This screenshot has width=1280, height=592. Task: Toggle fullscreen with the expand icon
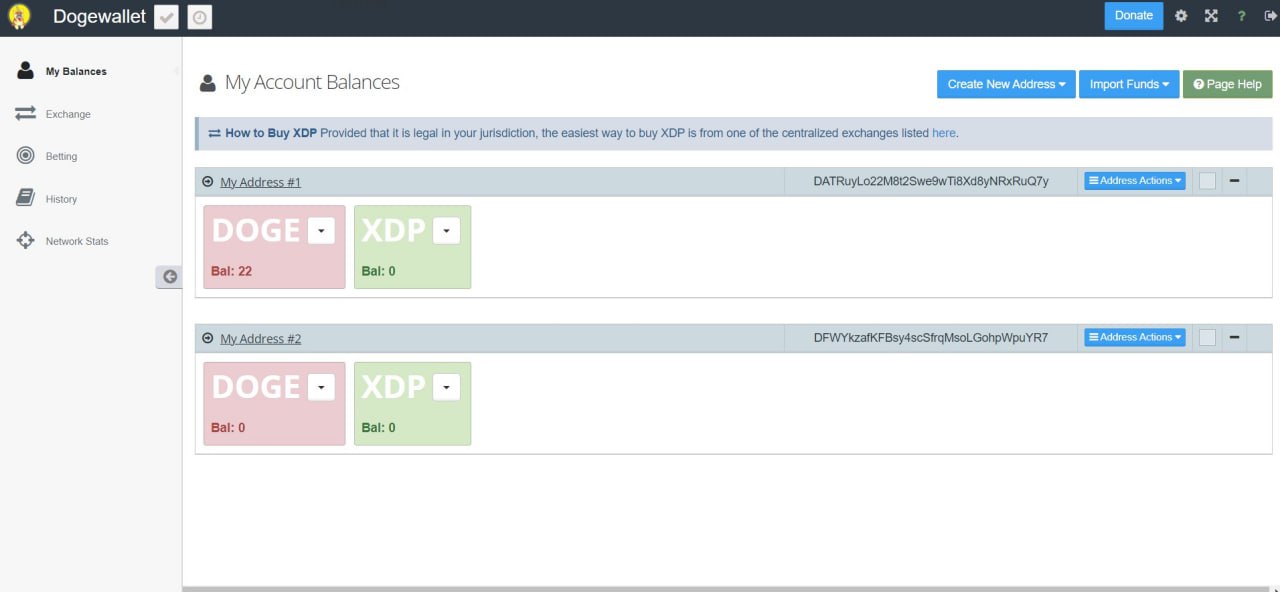(x=1211, y=16)
